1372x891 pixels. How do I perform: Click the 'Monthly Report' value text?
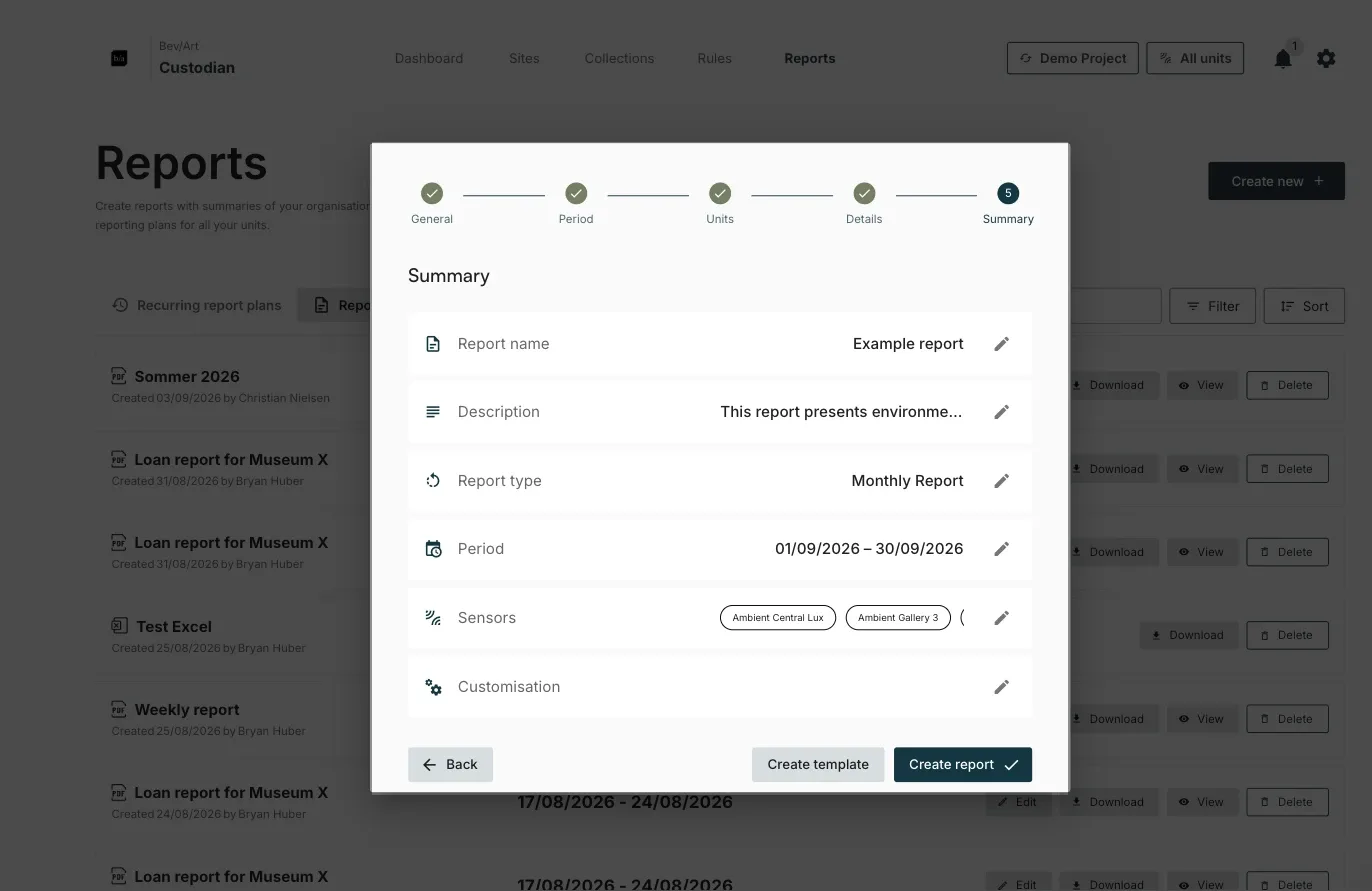click(x=907, y=481)
